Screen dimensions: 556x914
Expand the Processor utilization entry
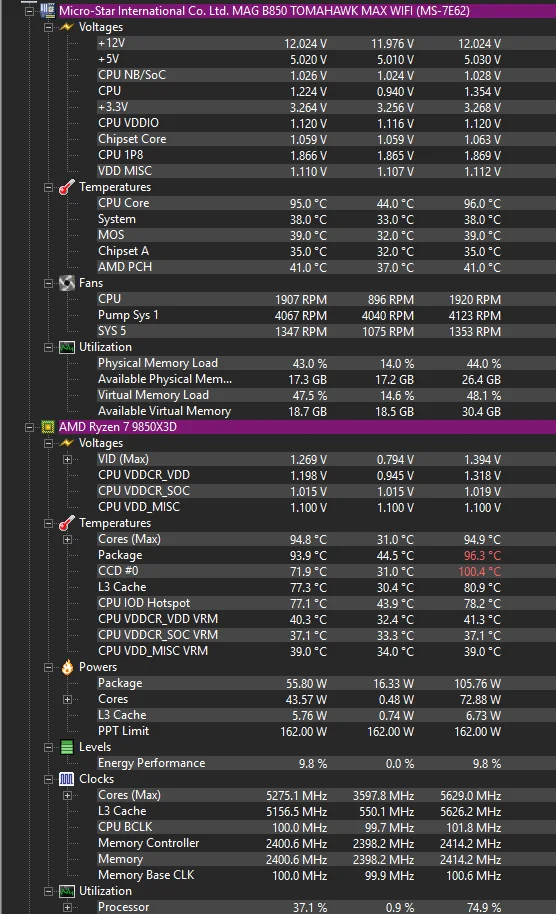[x=68, y=908]
